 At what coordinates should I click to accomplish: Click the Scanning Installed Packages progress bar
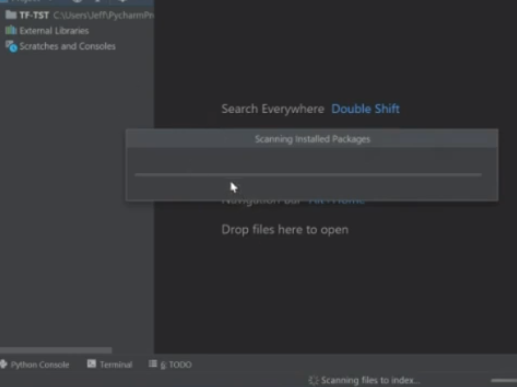308,174
